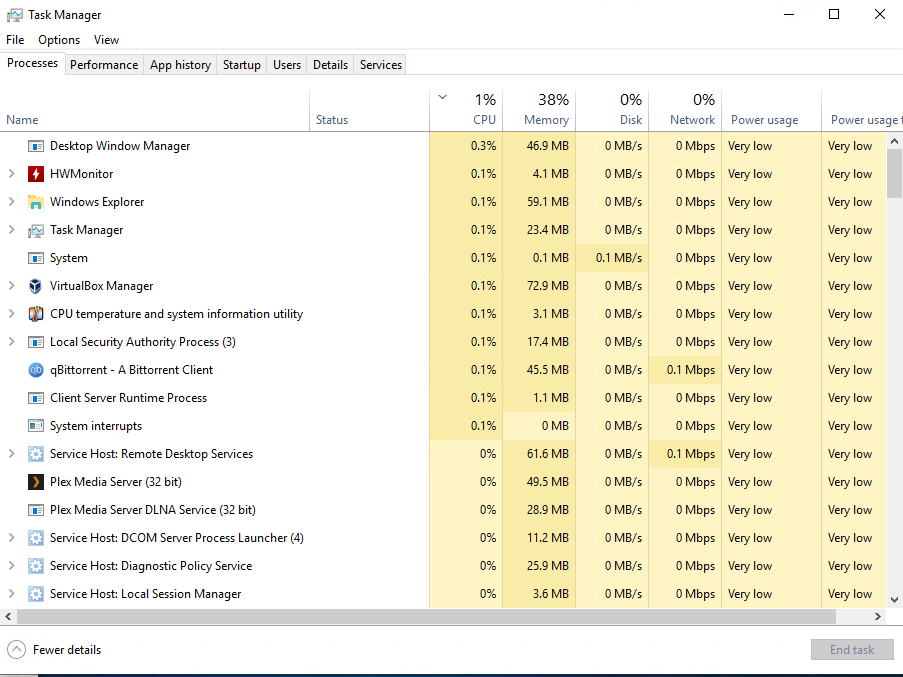The image size is (903, 677).
Task: Sort processes by Disk column header
Action: pyautogui.click(x=612, y=111)
